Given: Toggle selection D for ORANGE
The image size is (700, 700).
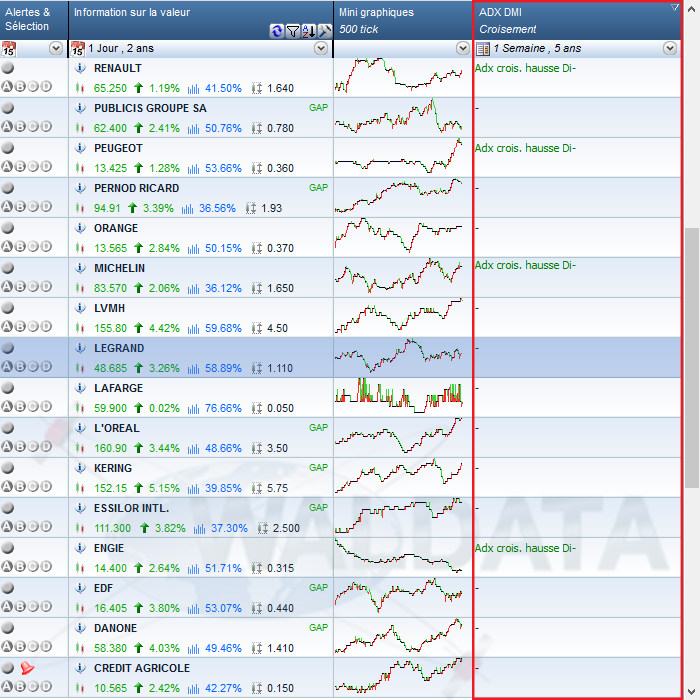Looking at the screenshot, I should (x=46, y=246).
